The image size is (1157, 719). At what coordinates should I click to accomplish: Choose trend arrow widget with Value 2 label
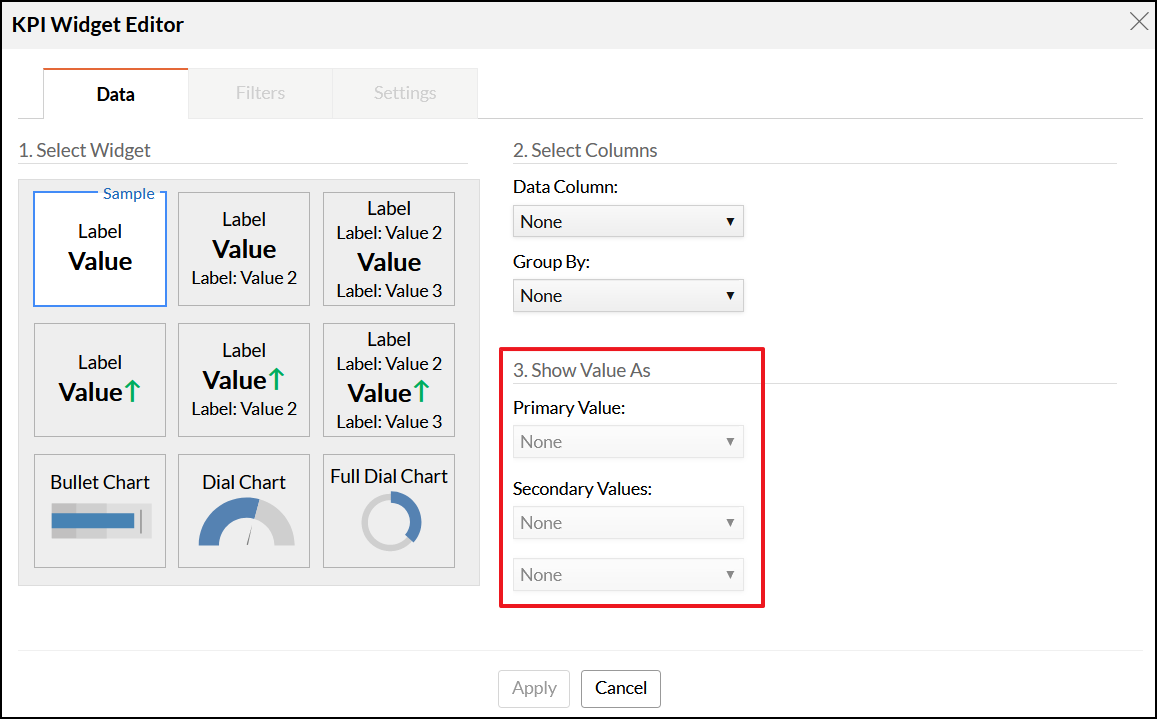[244, 380]
